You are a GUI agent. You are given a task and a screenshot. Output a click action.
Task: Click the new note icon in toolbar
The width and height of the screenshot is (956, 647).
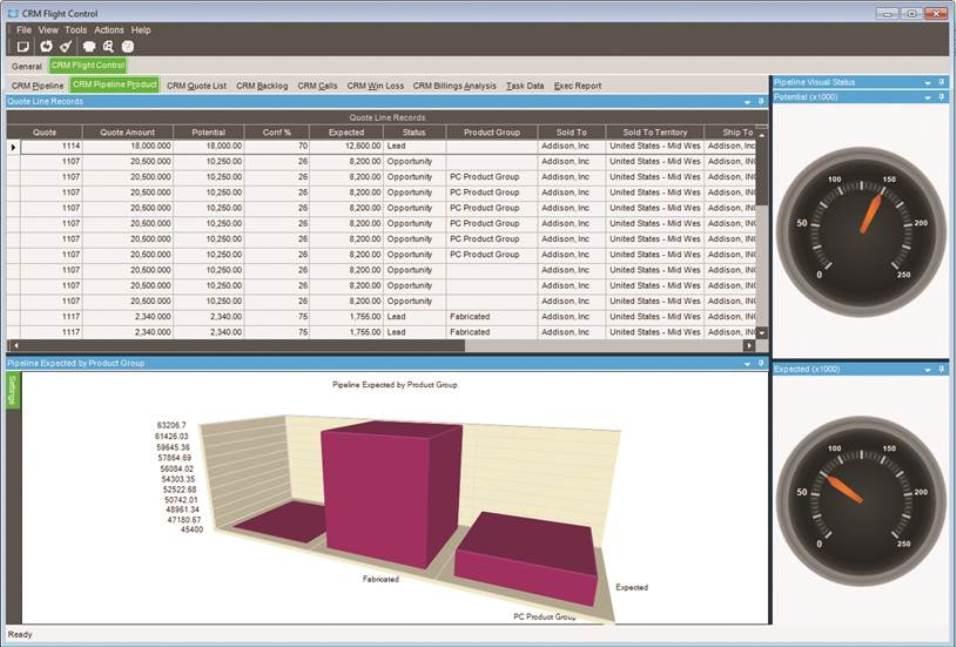pos(23,46)
